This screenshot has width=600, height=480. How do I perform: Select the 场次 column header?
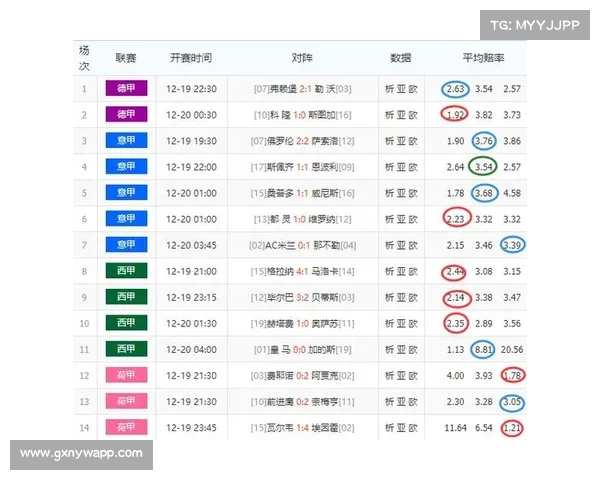[x=84, y=58]
